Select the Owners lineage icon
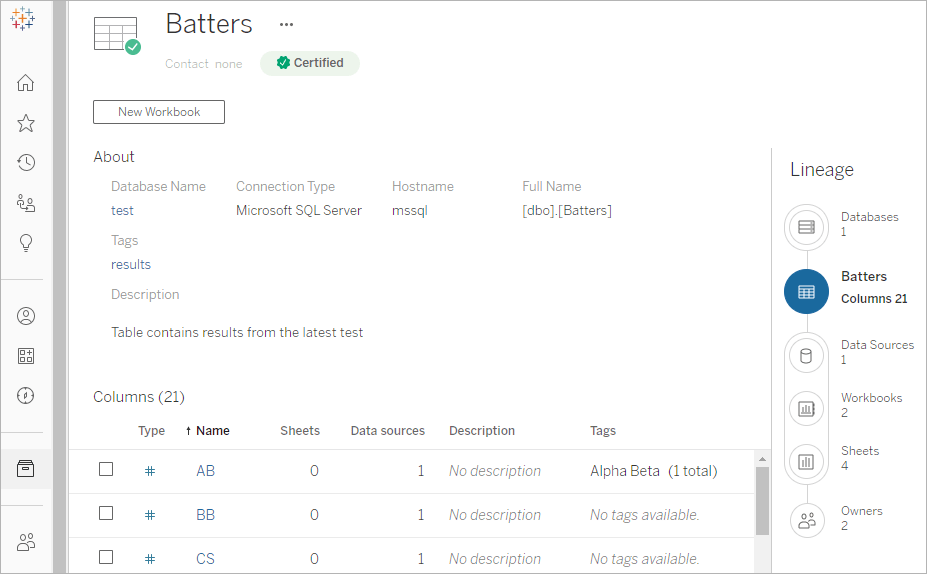This screenshot has height=574, width=927. 806,520
